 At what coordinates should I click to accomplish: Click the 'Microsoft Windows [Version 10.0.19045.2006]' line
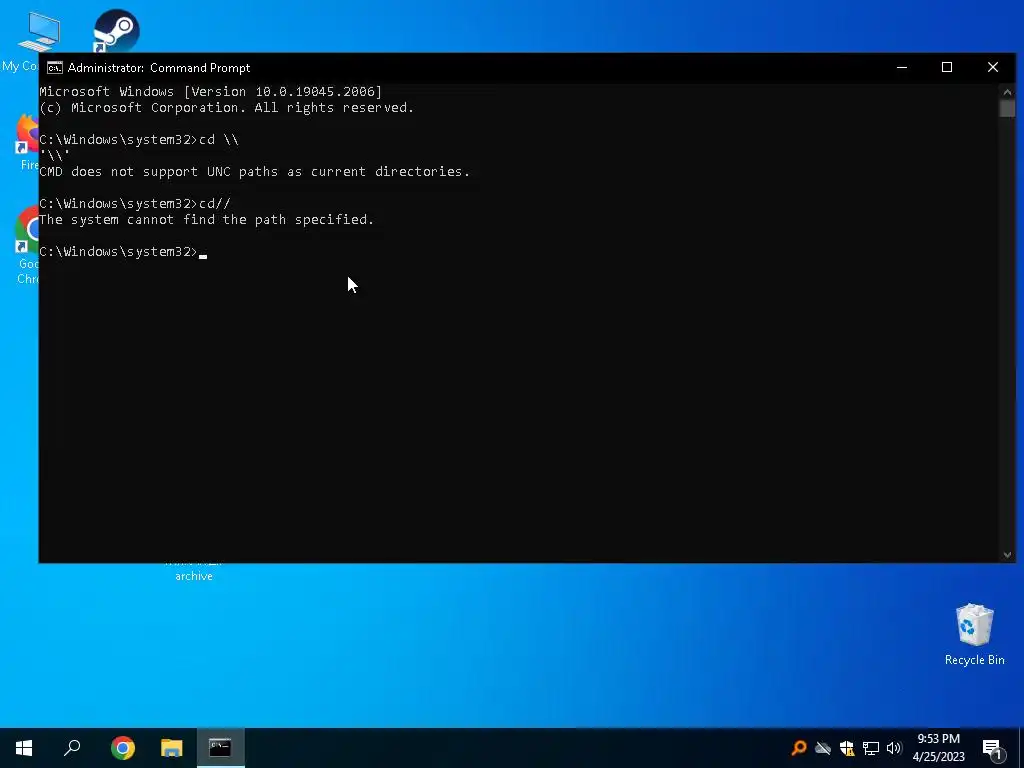click(x=210, y=92)
